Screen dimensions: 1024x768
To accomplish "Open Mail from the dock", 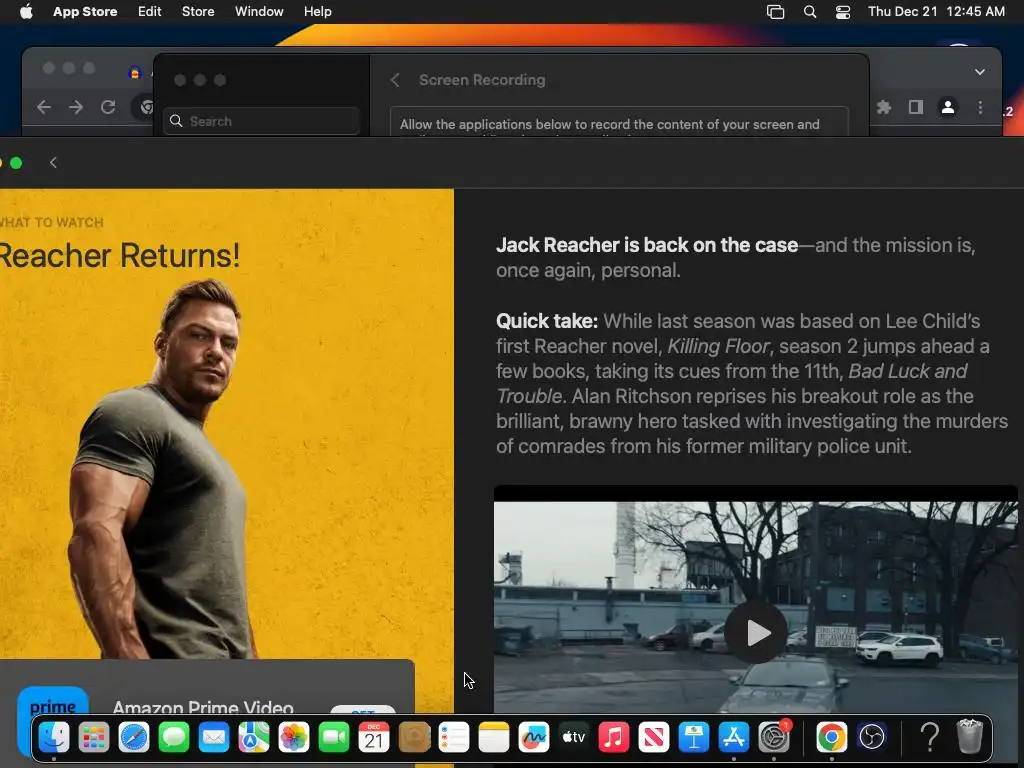I will [214, 738].
